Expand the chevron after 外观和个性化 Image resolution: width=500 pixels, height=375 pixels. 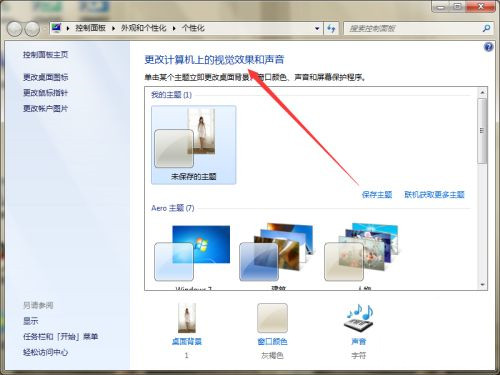click(x=174, y=29)
